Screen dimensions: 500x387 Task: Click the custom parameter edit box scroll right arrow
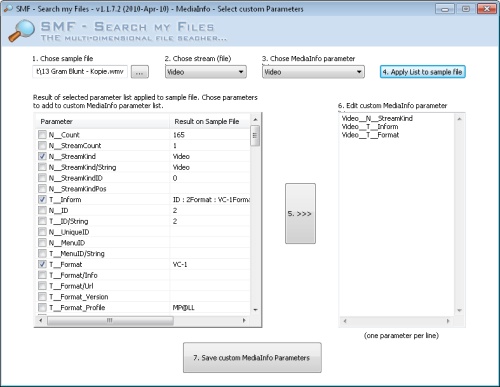click(448, 321)
